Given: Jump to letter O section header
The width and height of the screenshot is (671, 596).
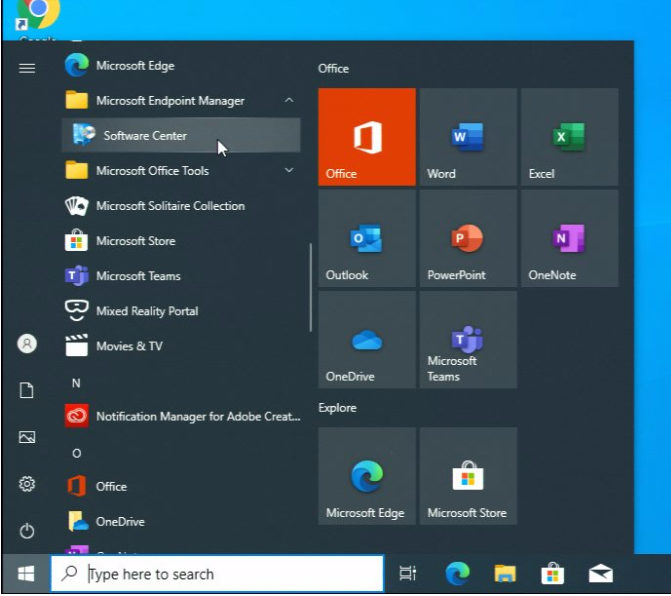Looking at the screenshot, I should pyautogui.click(x=77, y=454).
